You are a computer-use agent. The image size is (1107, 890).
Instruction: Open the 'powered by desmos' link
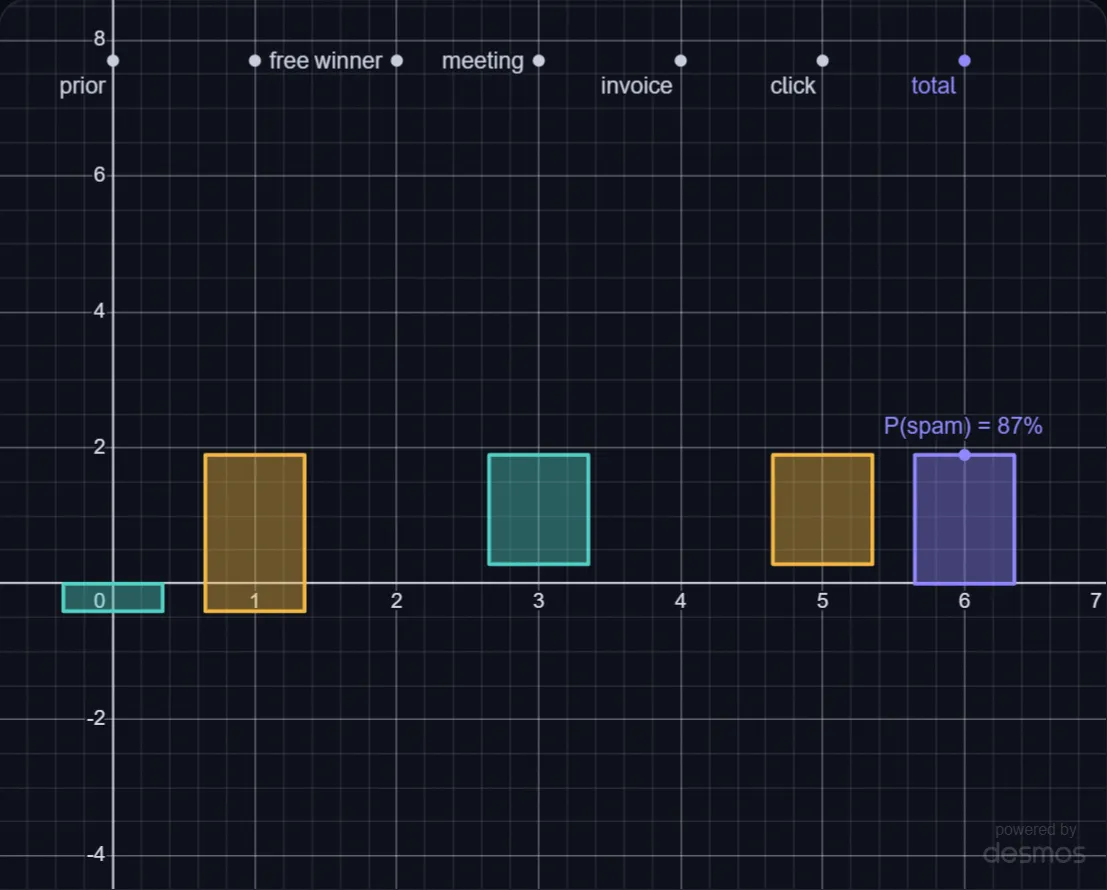[1034, 844]
